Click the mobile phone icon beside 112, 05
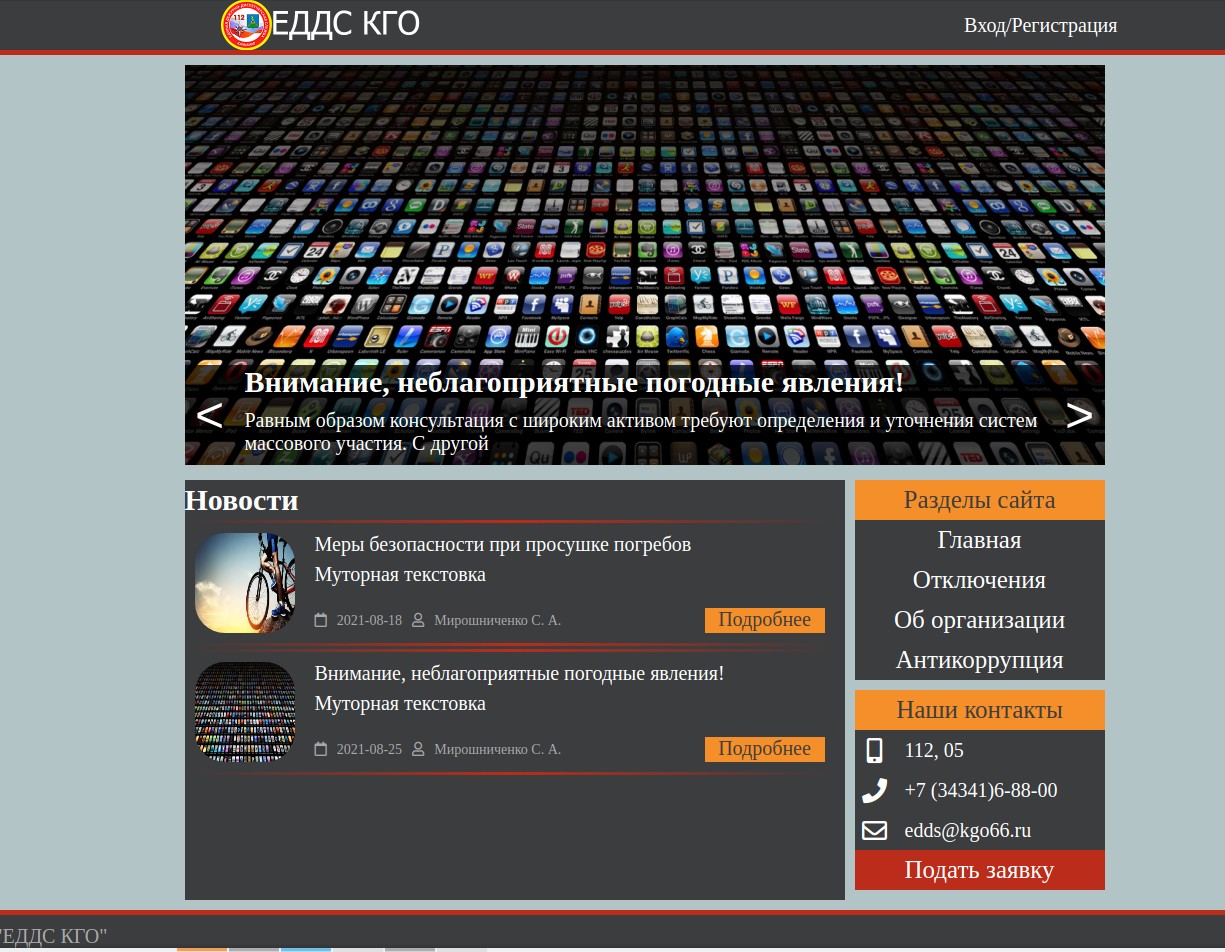 coord(875,750)
